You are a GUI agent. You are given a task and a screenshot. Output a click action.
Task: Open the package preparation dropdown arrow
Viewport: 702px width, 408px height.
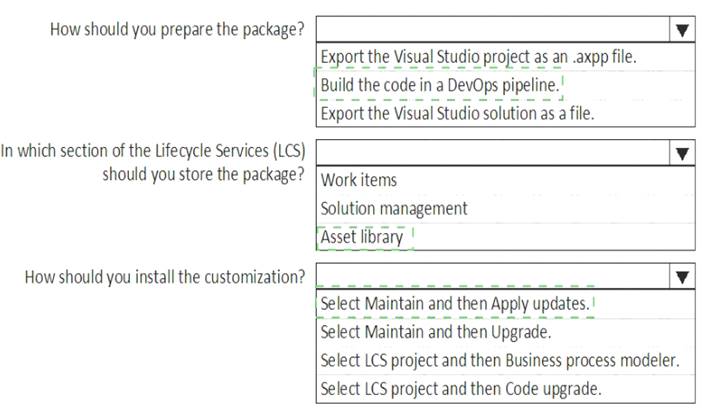click(682, 30)
